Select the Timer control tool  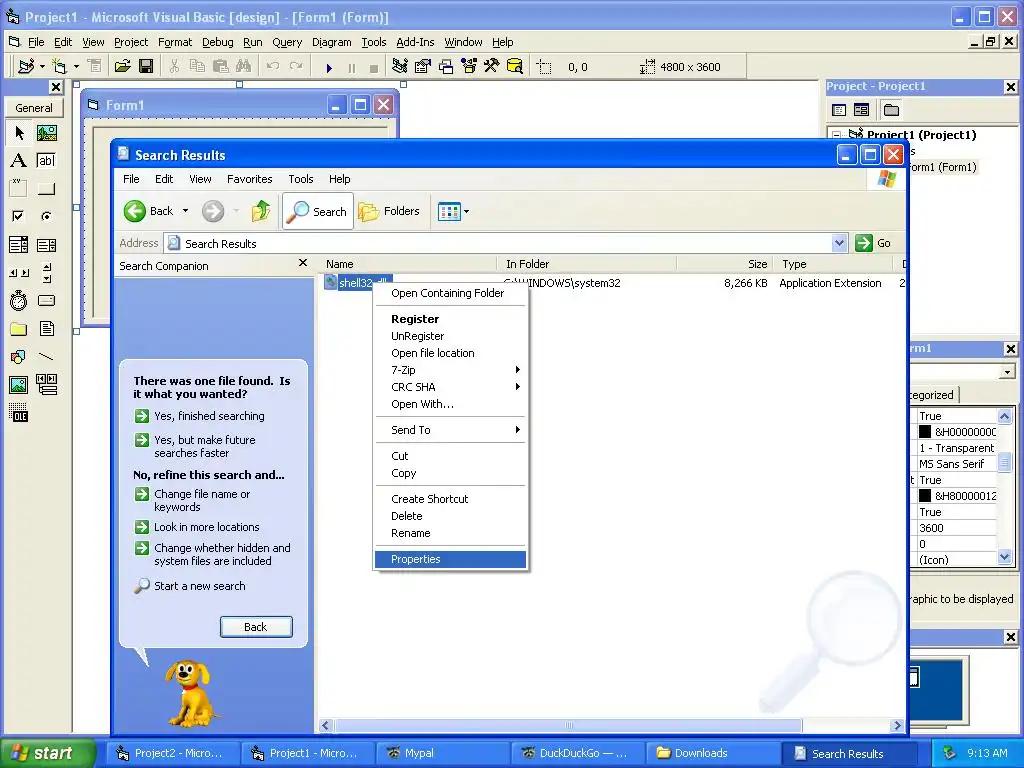[x=19, y=300]
